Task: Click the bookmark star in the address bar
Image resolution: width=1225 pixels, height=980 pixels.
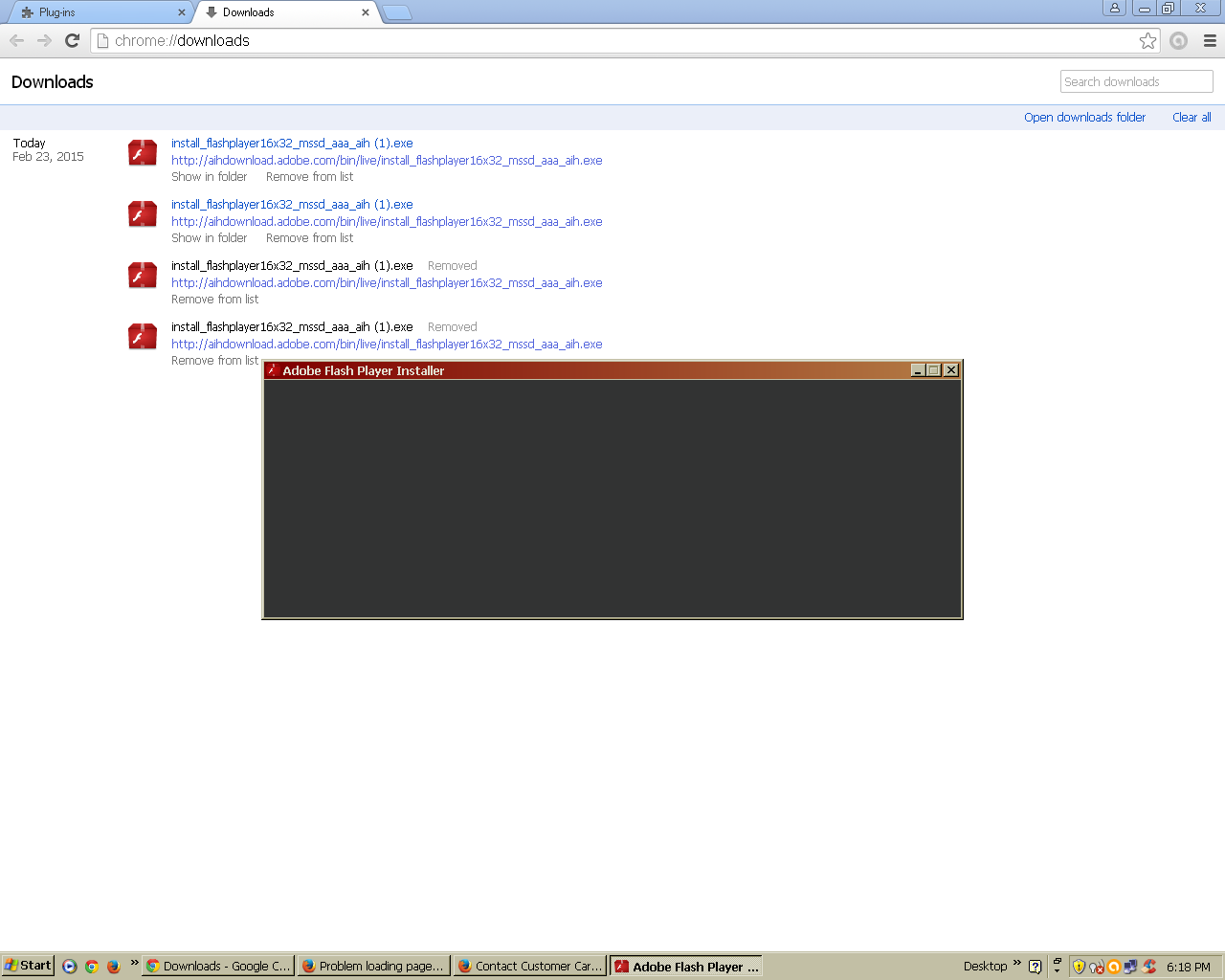Action: tap(1147, 41)
